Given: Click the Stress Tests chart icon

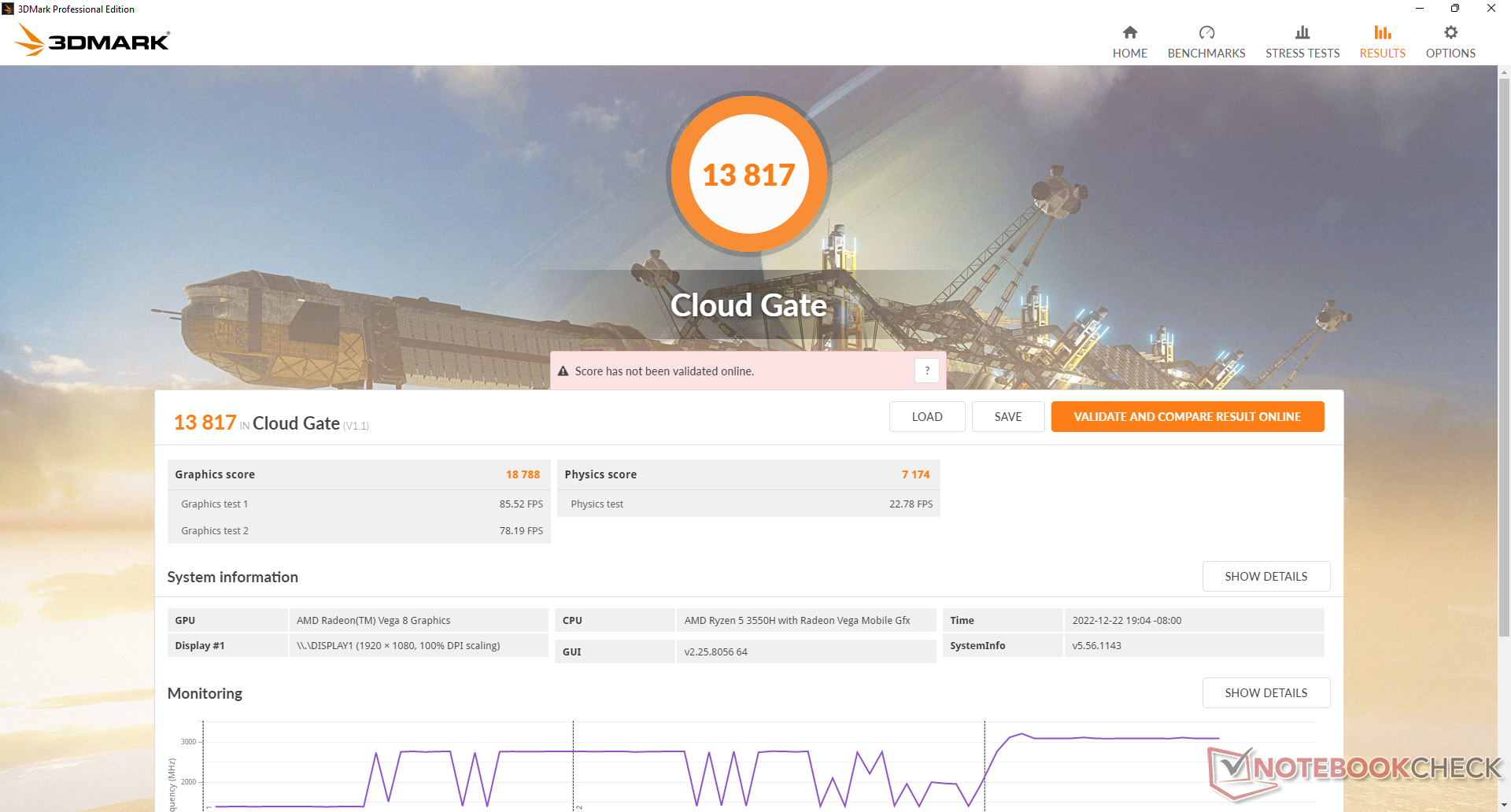Looking at the screenshot, I should pos(1302,32).
